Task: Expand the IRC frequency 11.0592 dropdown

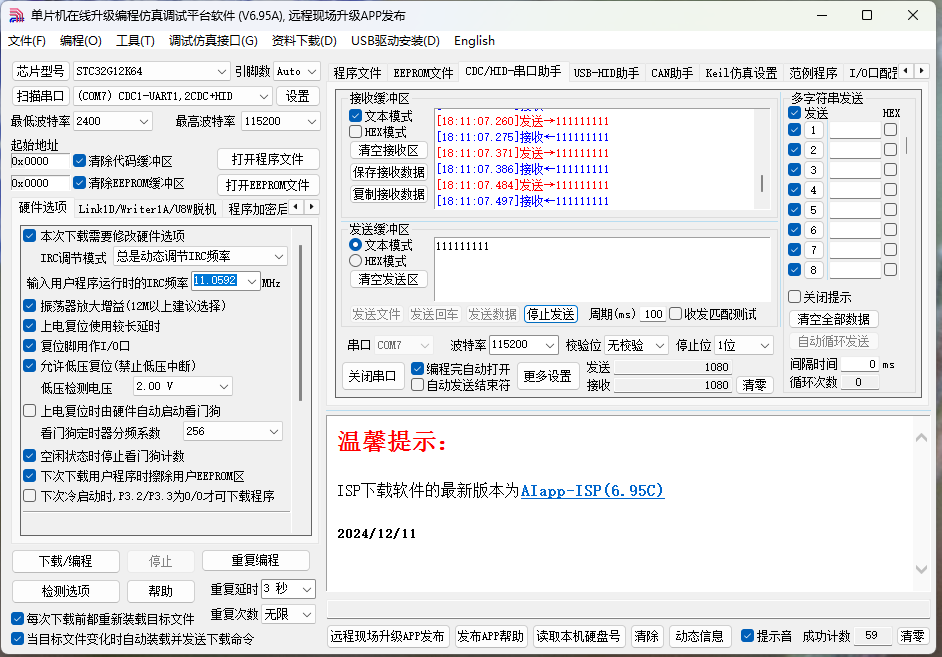Action: click(252, 281)
